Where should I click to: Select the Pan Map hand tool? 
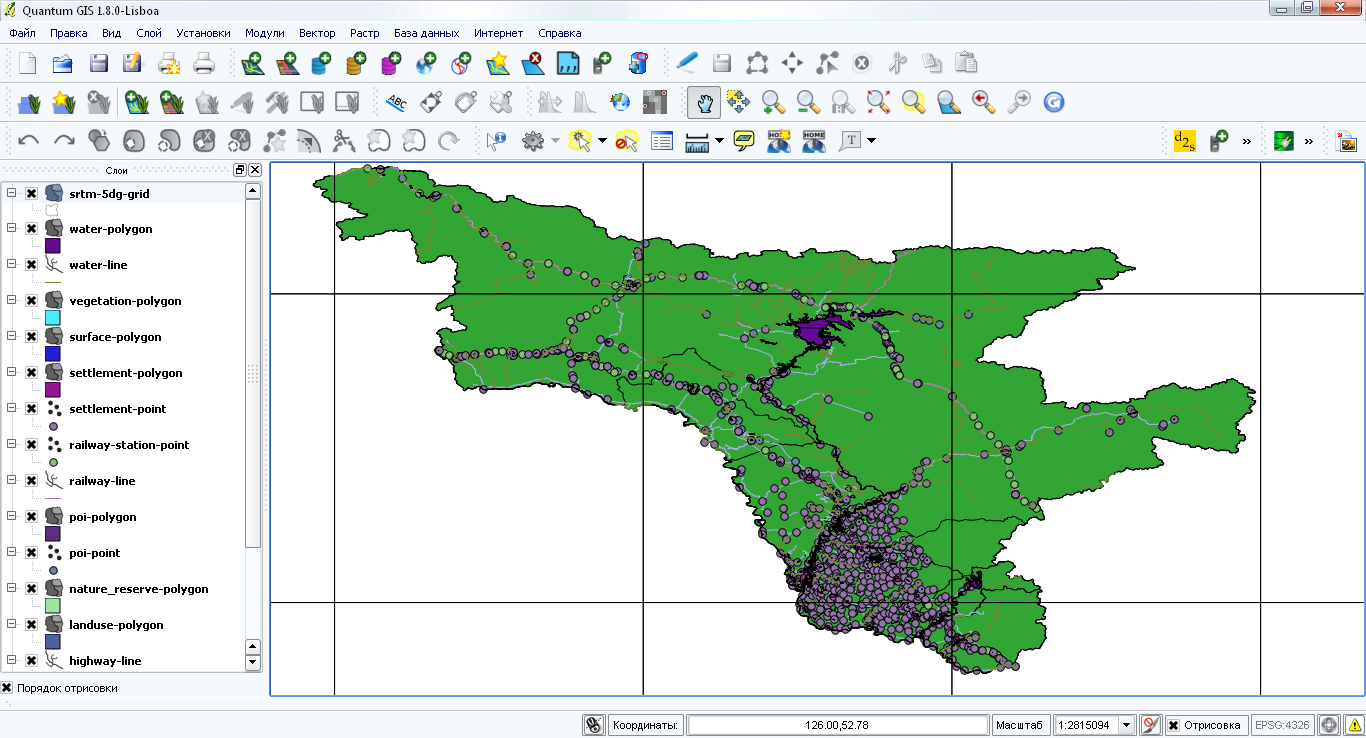pos(704,102)
